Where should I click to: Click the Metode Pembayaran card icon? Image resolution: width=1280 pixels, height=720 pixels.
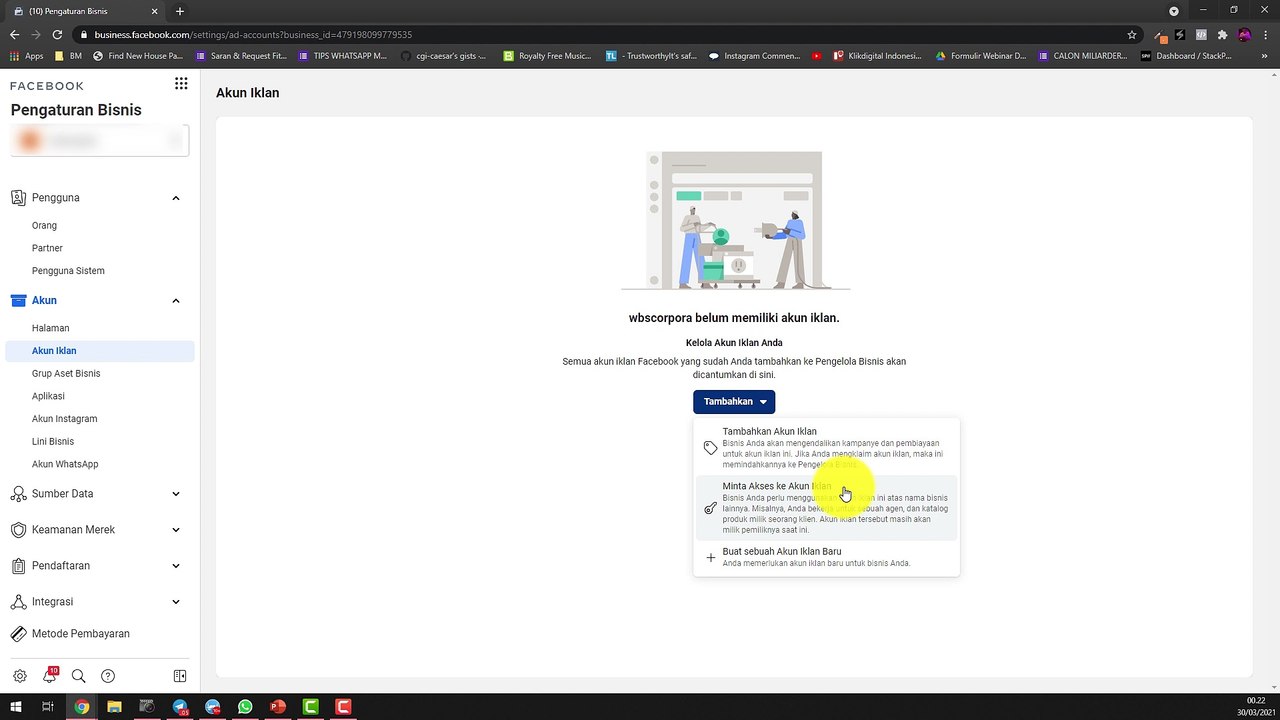[x=18, y=634]
